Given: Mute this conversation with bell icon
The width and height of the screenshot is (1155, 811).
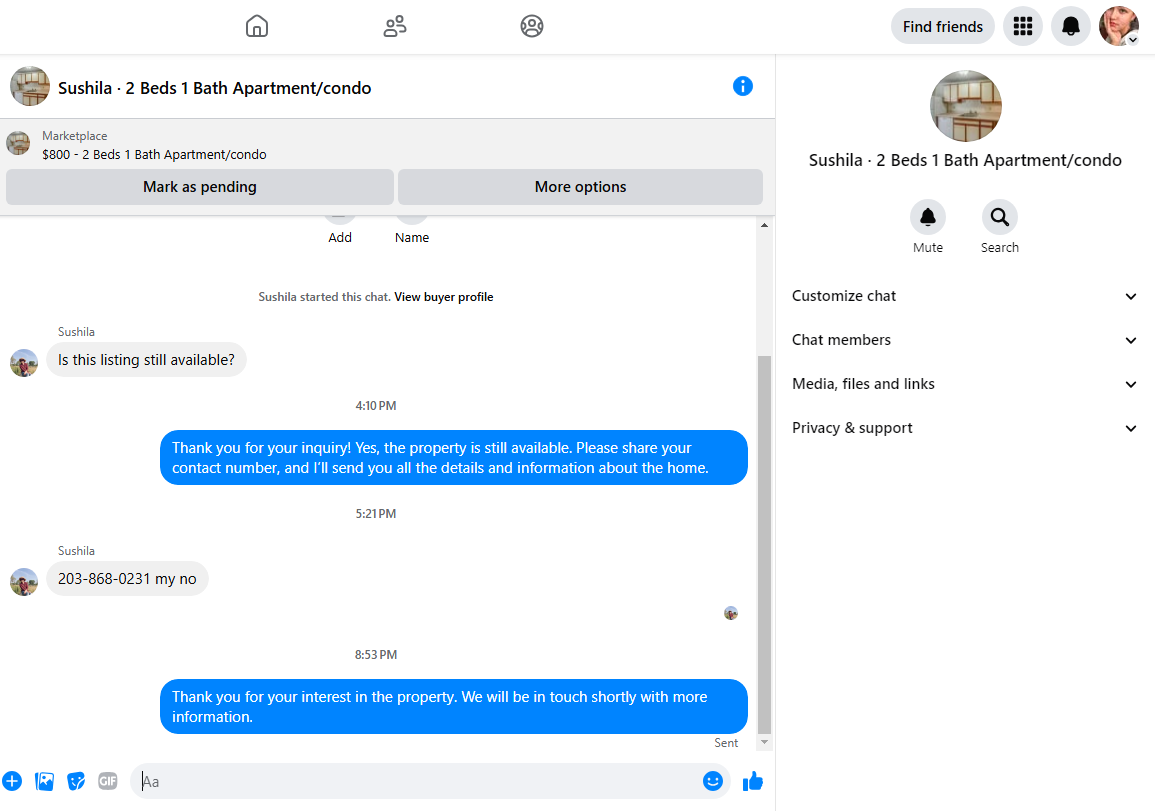Looking at the screenshot, I should point(927,217).
